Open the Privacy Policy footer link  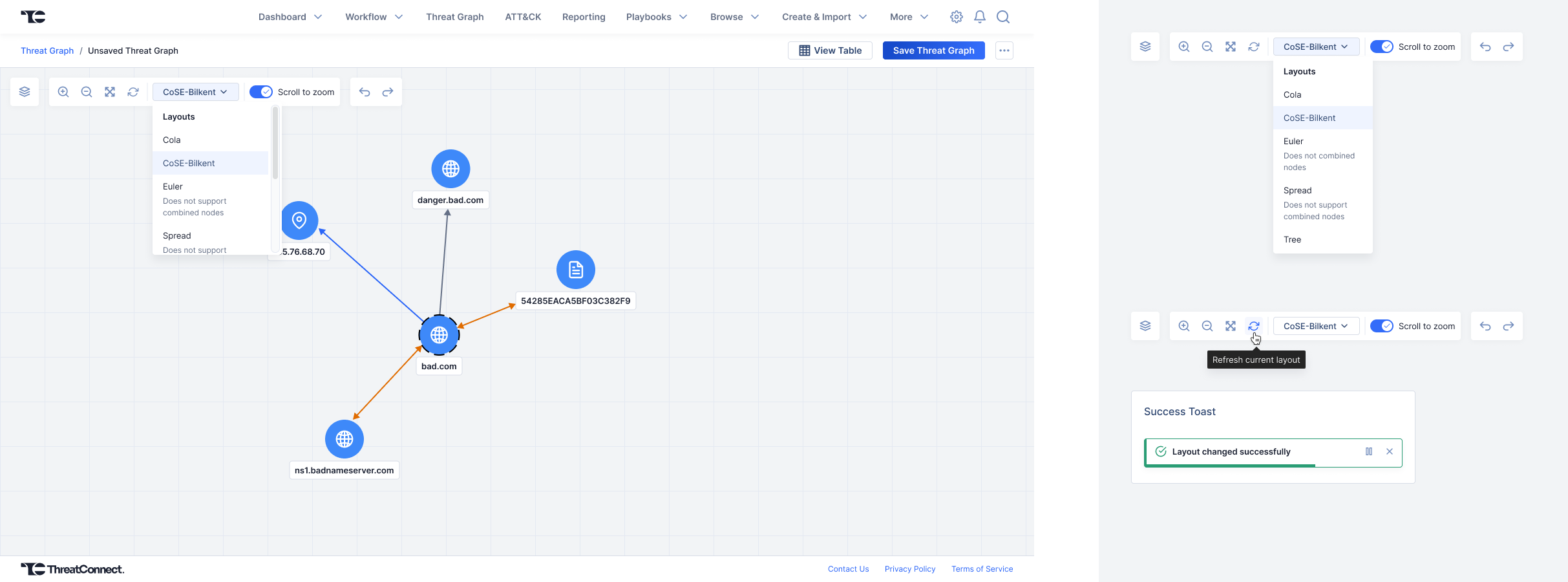click(x=909, y=569)
